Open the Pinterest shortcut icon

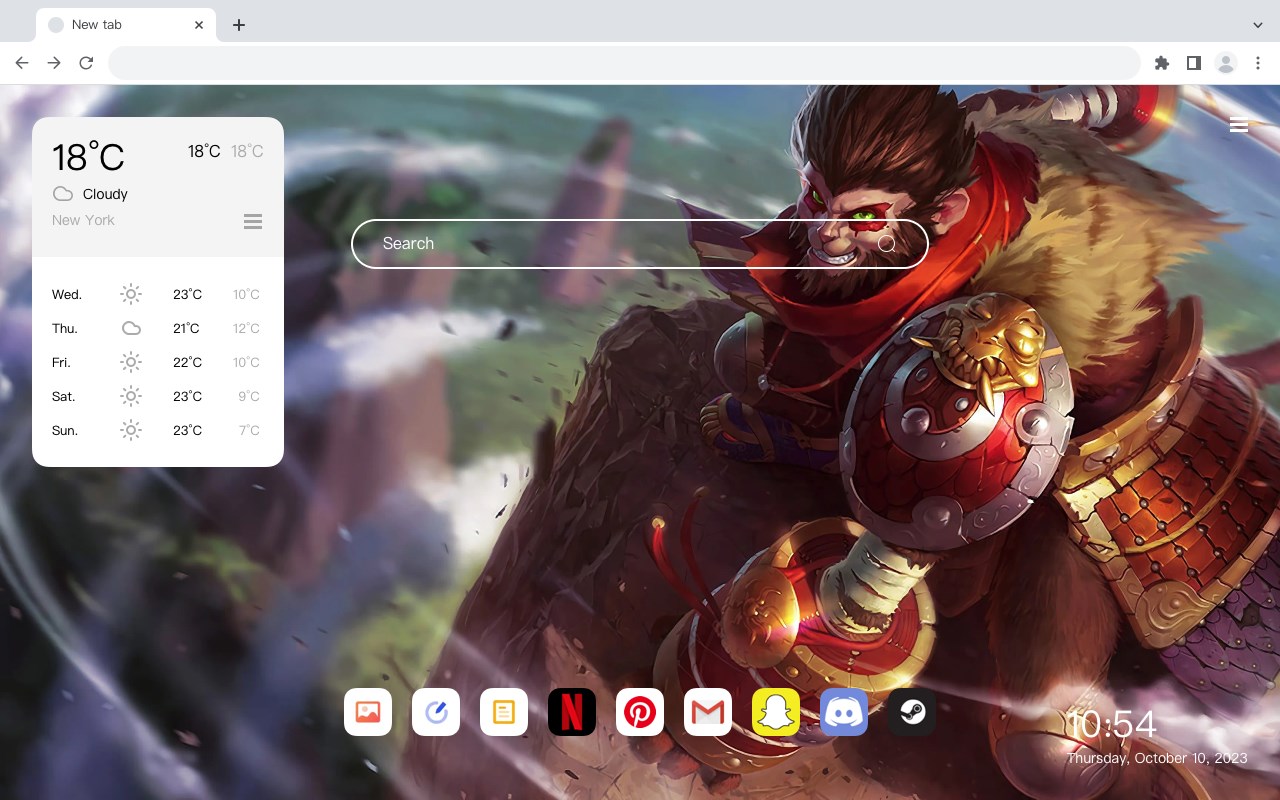tap(640, 712)
